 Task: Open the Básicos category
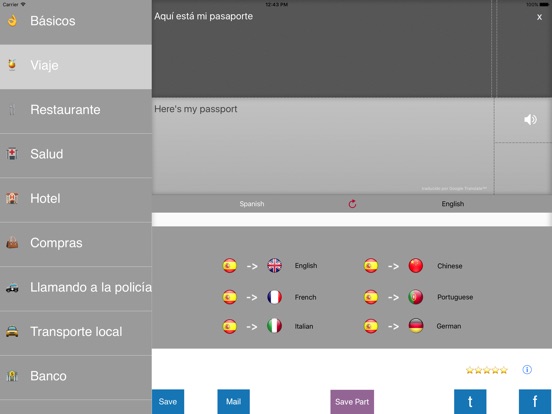(x=76, y=22)
